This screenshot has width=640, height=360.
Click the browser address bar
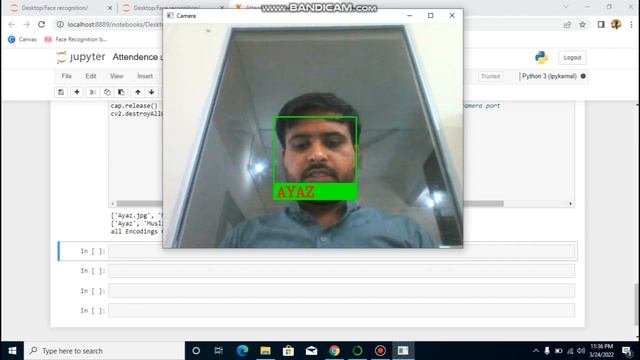pos(306,24)
